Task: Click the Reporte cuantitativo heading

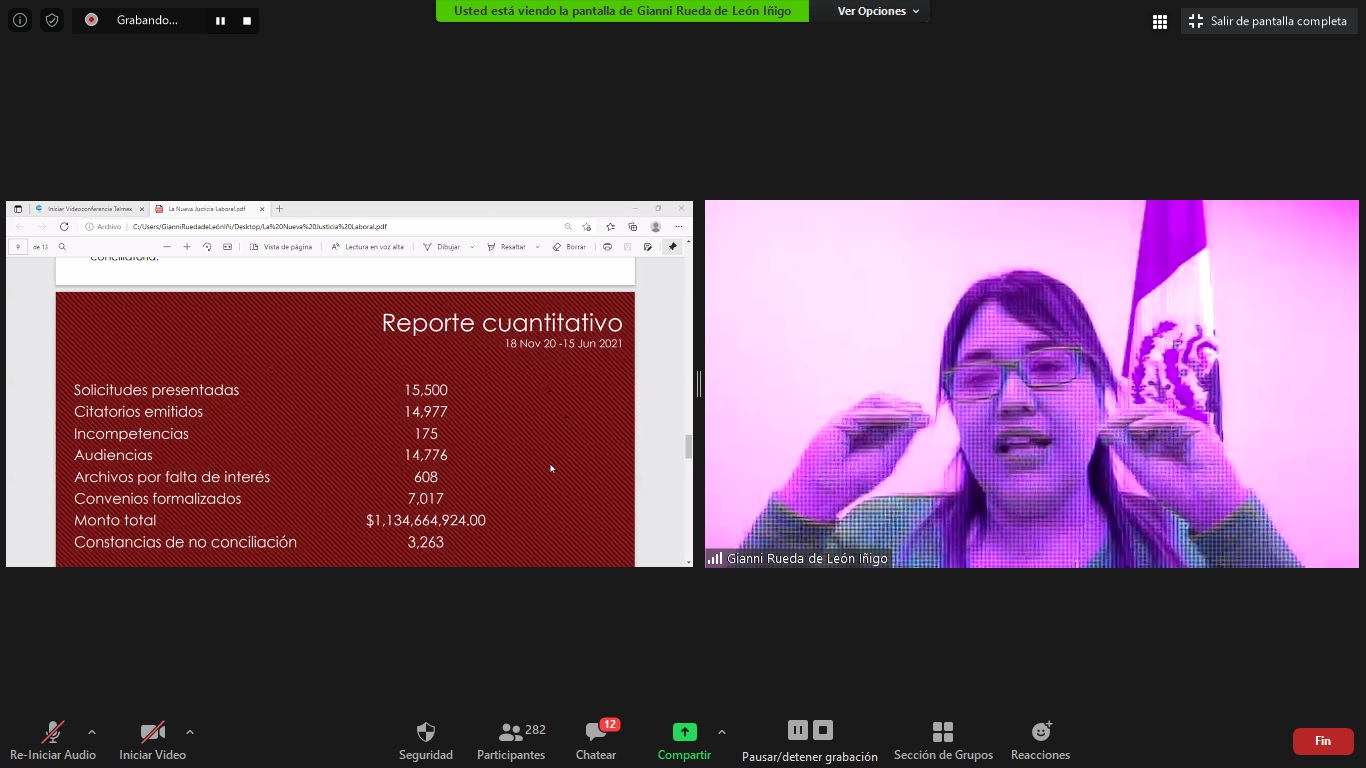Action: coord(502,323)
